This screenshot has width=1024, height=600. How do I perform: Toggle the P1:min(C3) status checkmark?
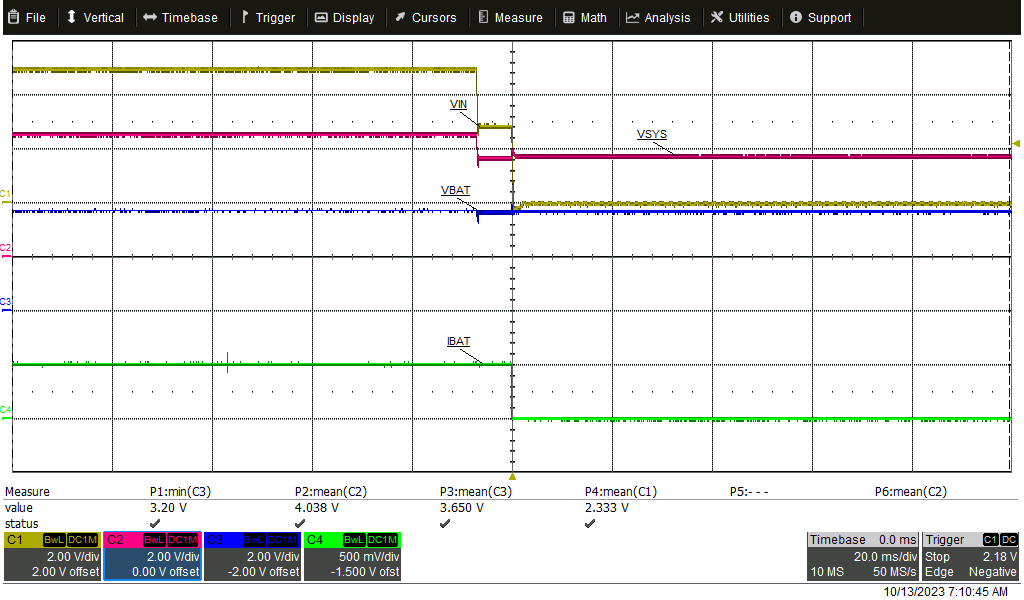coord(152,523)
